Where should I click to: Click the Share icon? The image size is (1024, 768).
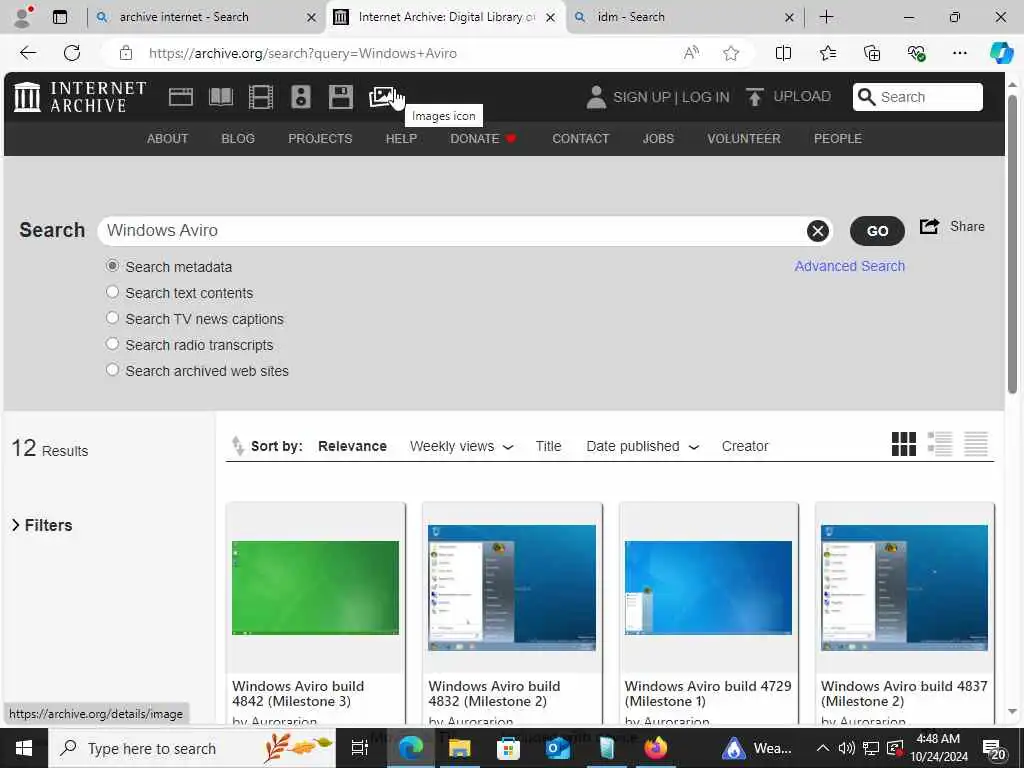click(929, 227)
